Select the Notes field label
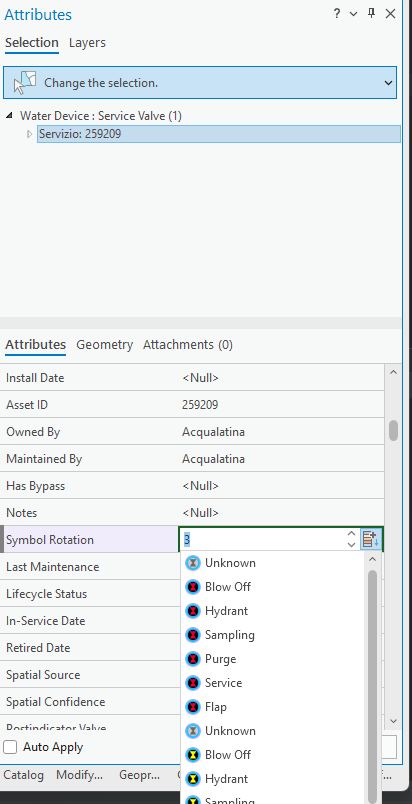Screen dimensions: 412x804 (x=22, y=513)
